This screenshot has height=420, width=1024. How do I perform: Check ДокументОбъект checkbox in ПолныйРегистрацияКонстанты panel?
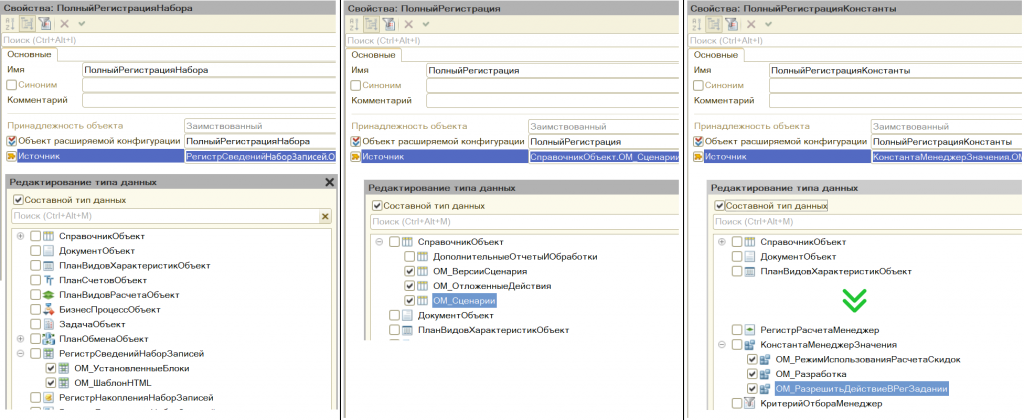737,257
